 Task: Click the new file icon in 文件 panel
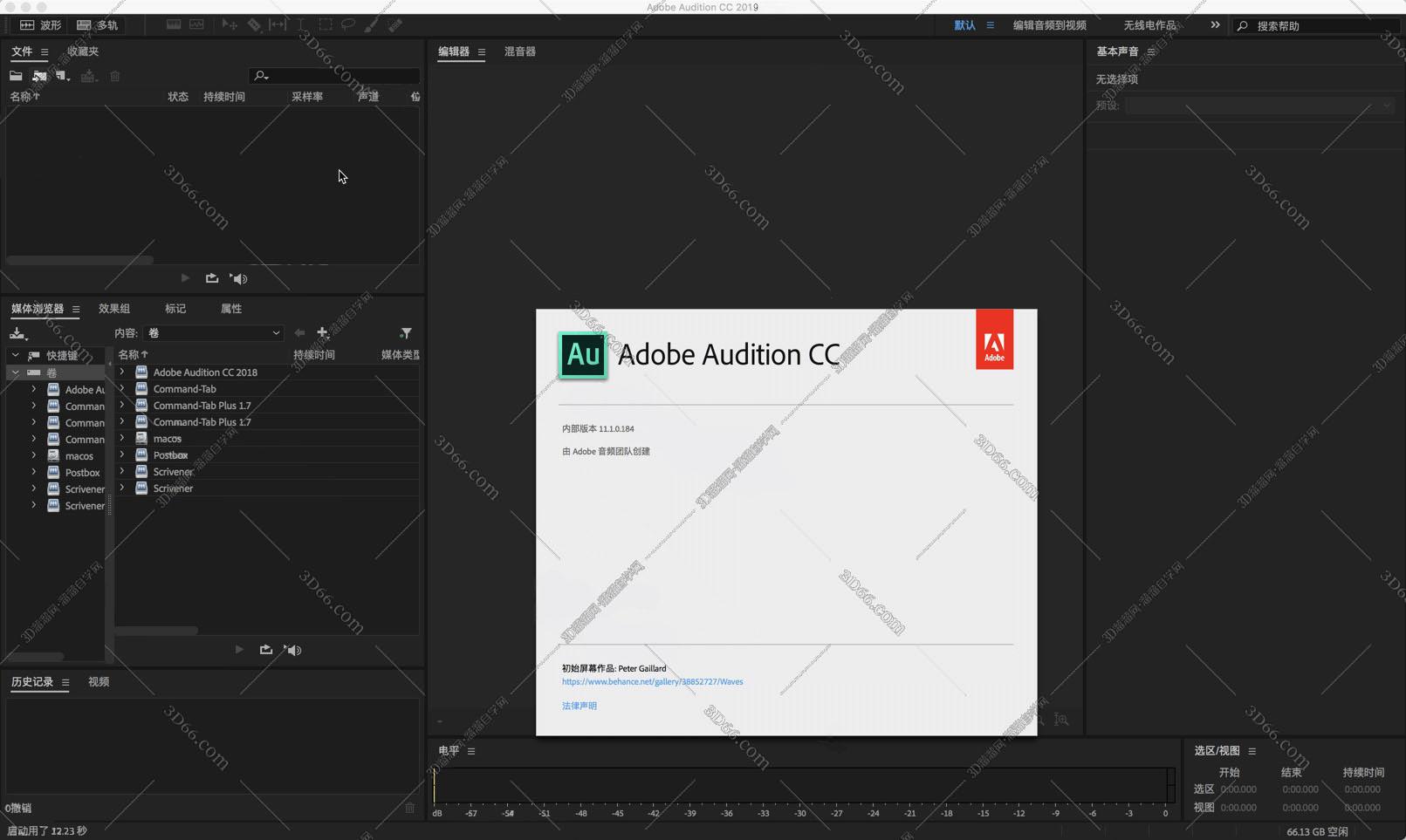click(62, 77)
